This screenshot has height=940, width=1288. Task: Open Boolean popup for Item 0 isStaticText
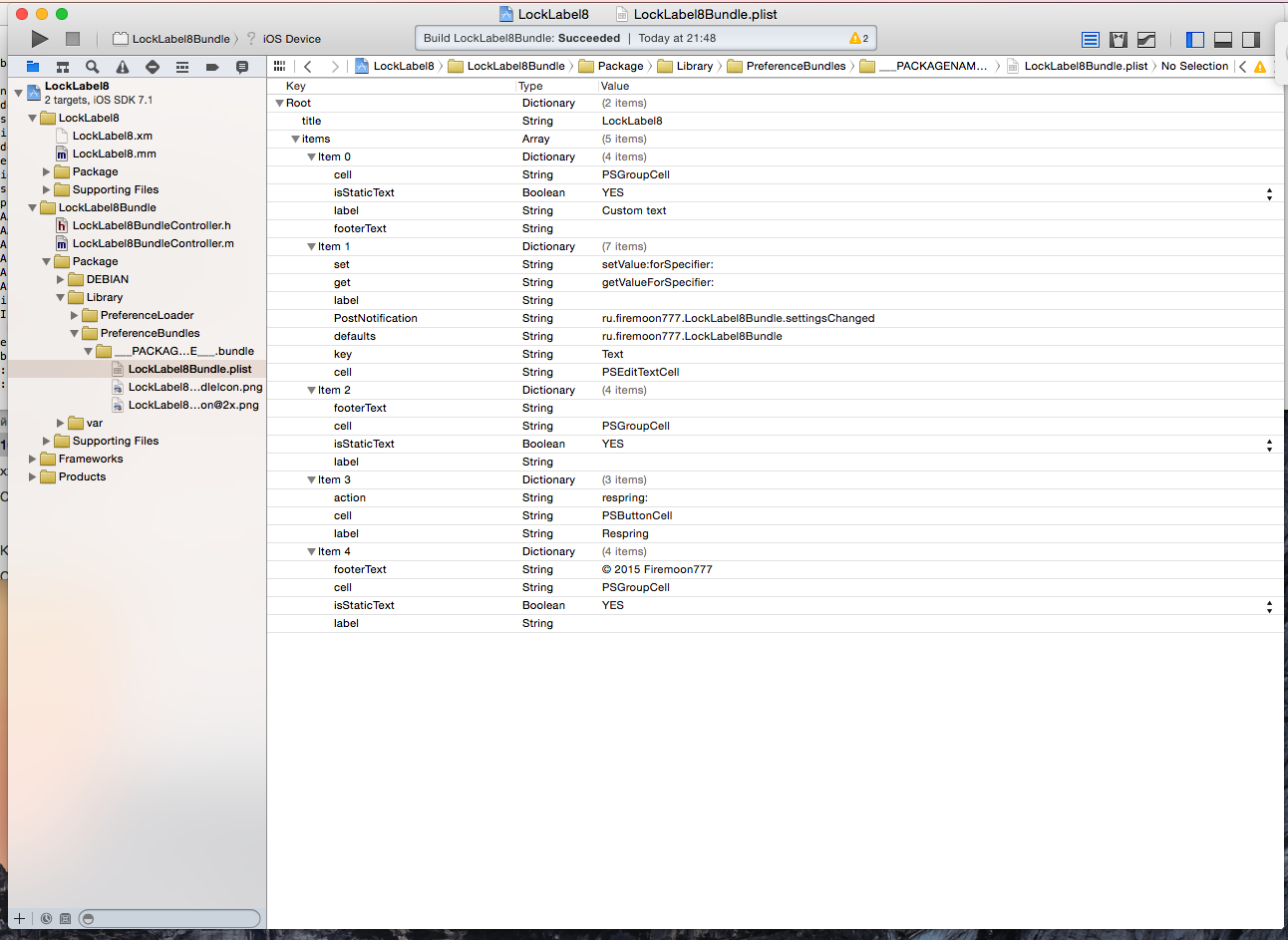1269,193
